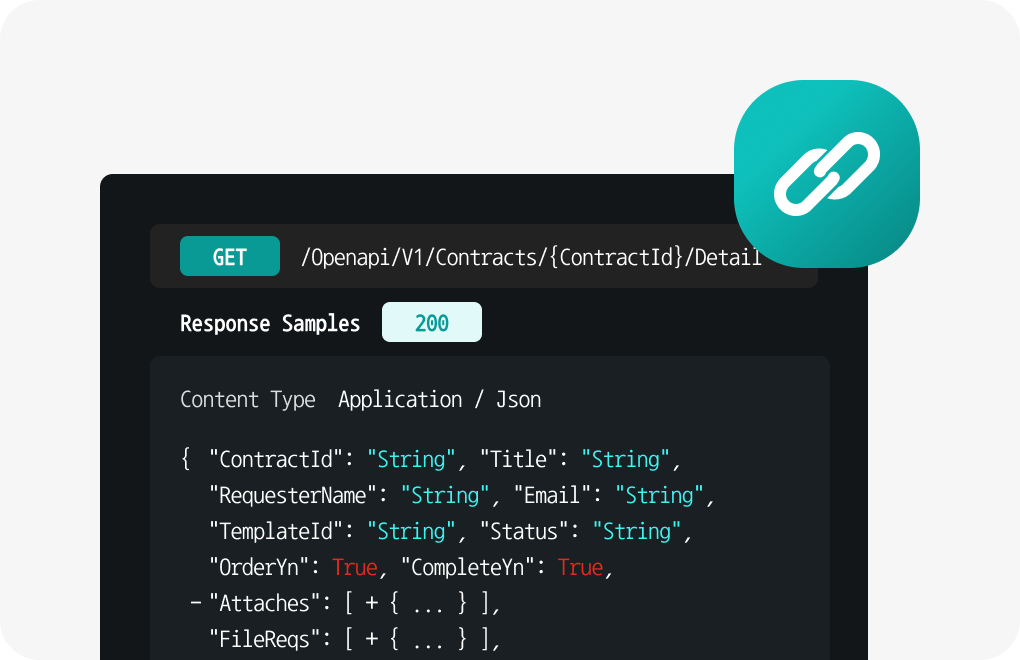
Task: Select the Title String value
Action: click(x=626, y=460)
